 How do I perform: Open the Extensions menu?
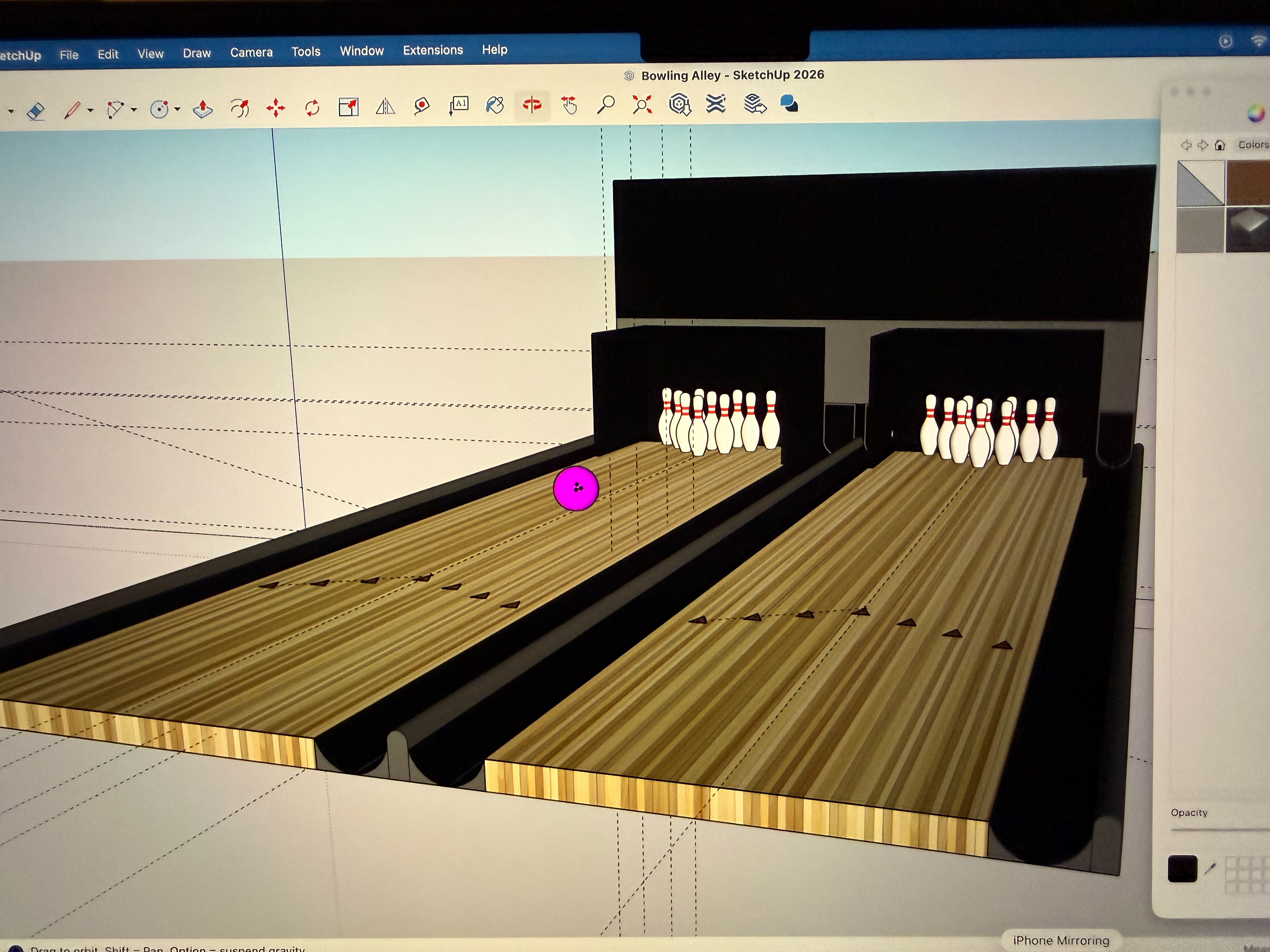point(432,50)
